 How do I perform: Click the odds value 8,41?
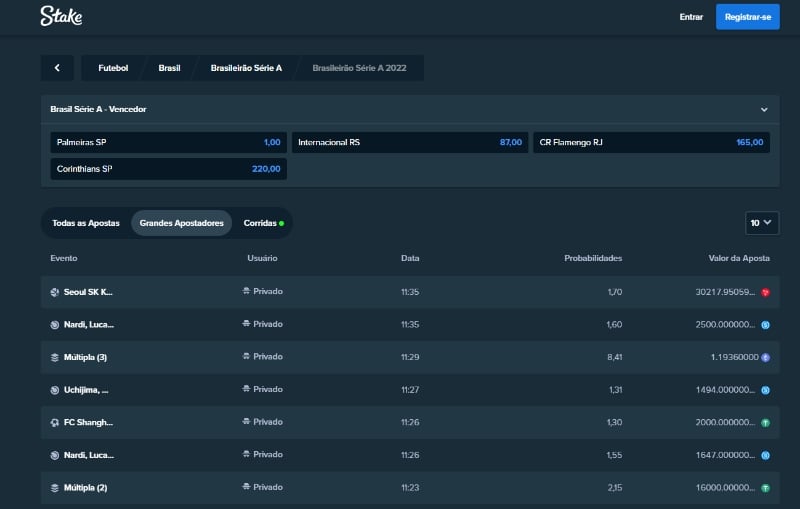(614, 358)
